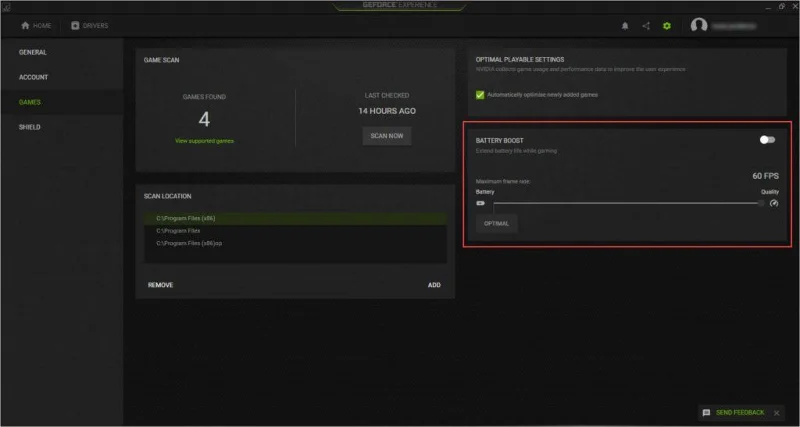Click the games found count 4
Screen dimensions: 800x427
pyautogui.click(x=204, y=119)
